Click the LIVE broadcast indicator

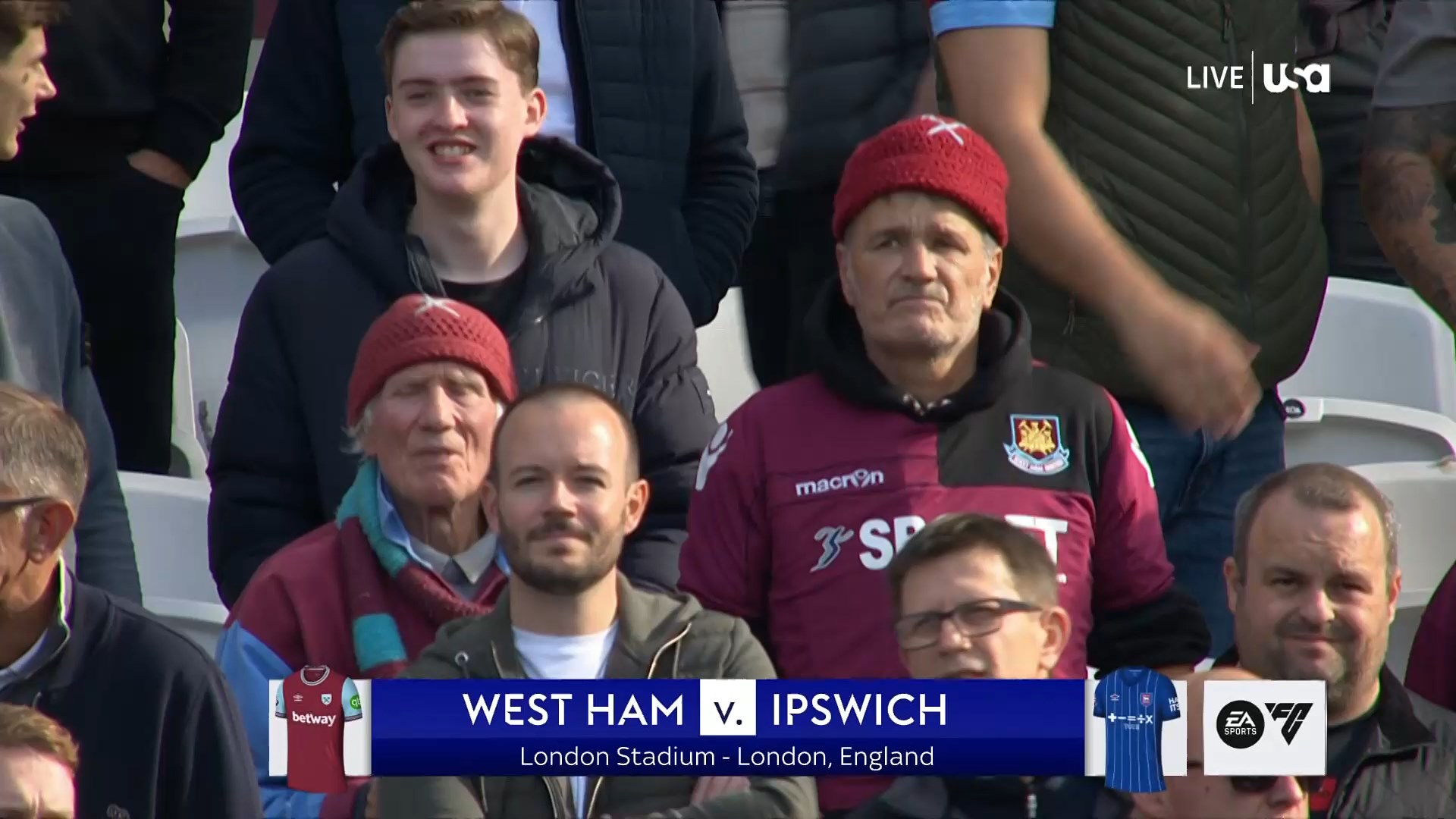pos(1215,78)
